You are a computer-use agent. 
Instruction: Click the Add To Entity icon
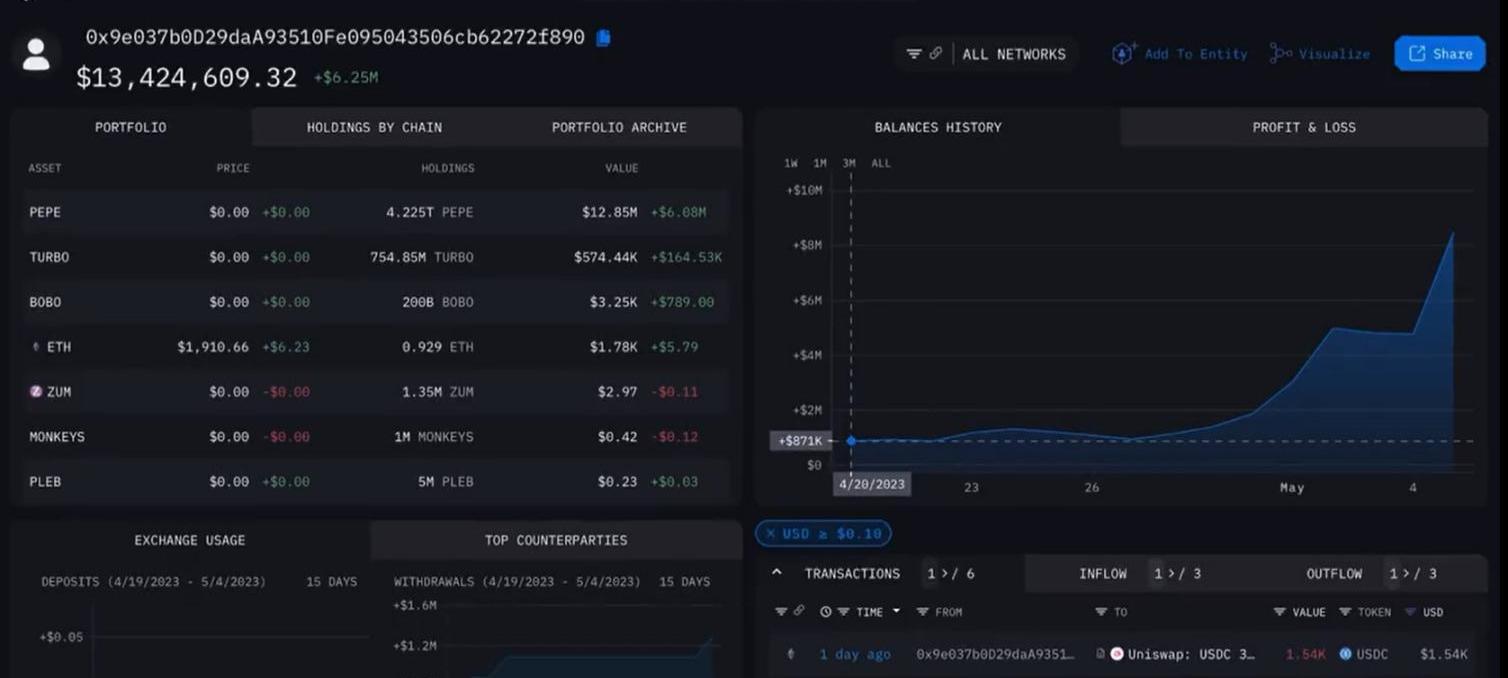1123,54
